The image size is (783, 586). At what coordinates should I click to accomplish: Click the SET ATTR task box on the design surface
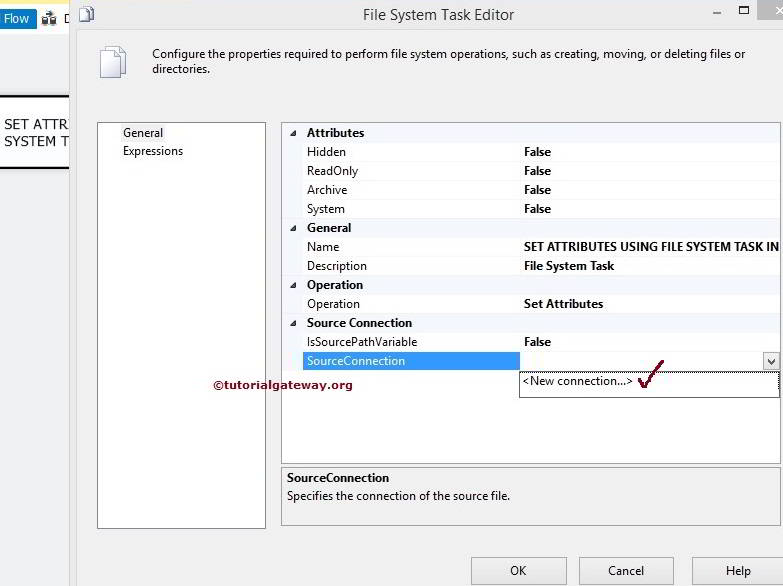(34, 132)
